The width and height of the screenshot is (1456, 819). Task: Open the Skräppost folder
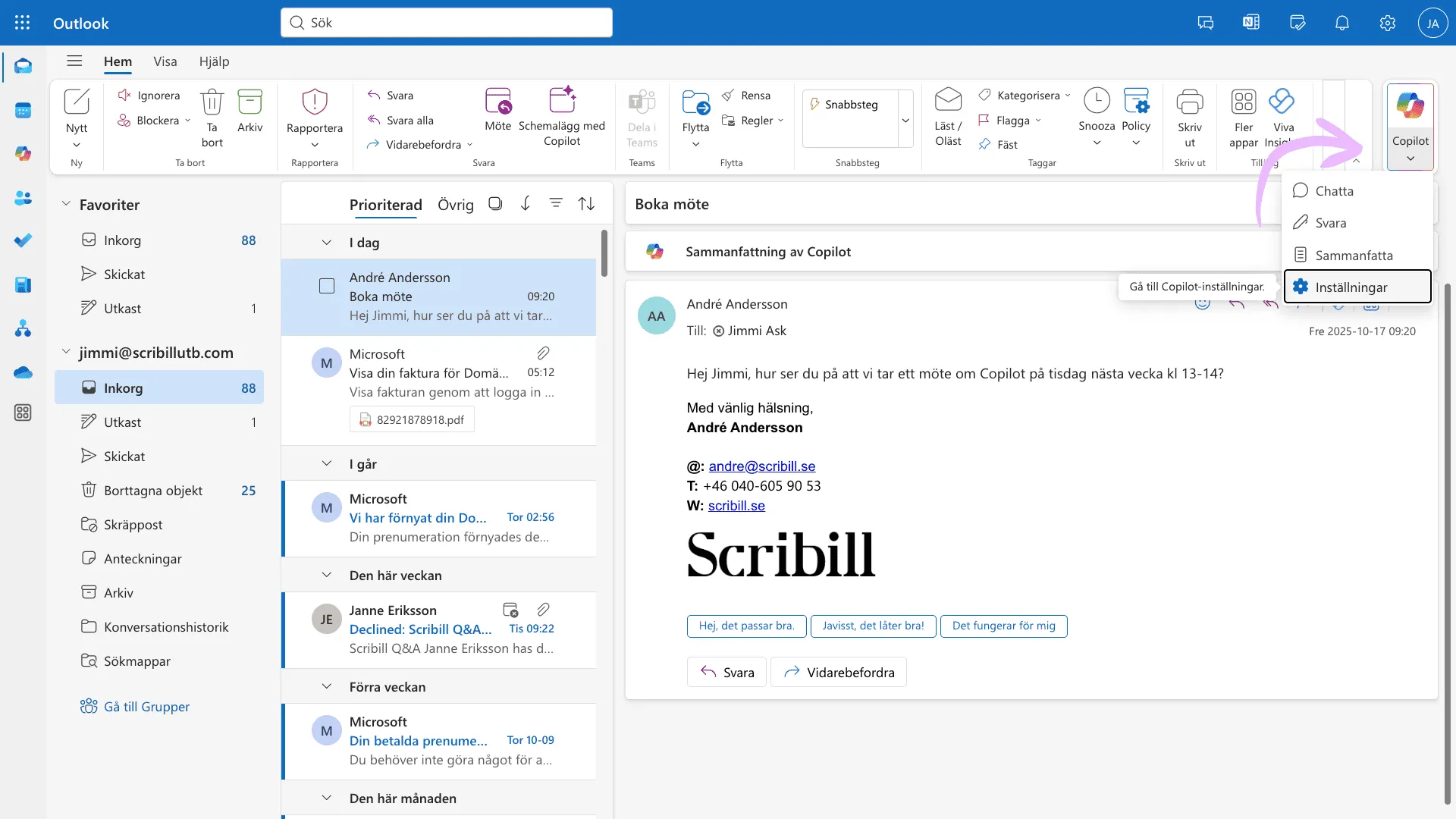click(x=159, y=525)
